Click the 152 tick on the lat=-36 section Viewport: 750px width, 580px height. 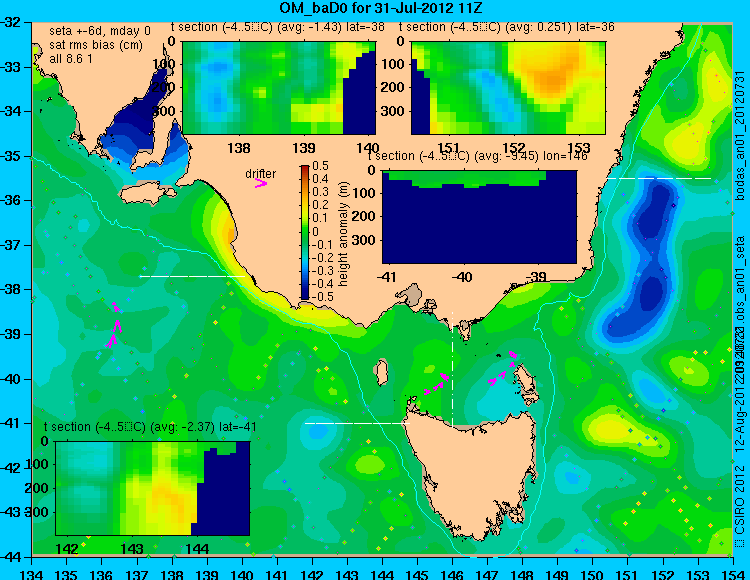coord(514,148)
